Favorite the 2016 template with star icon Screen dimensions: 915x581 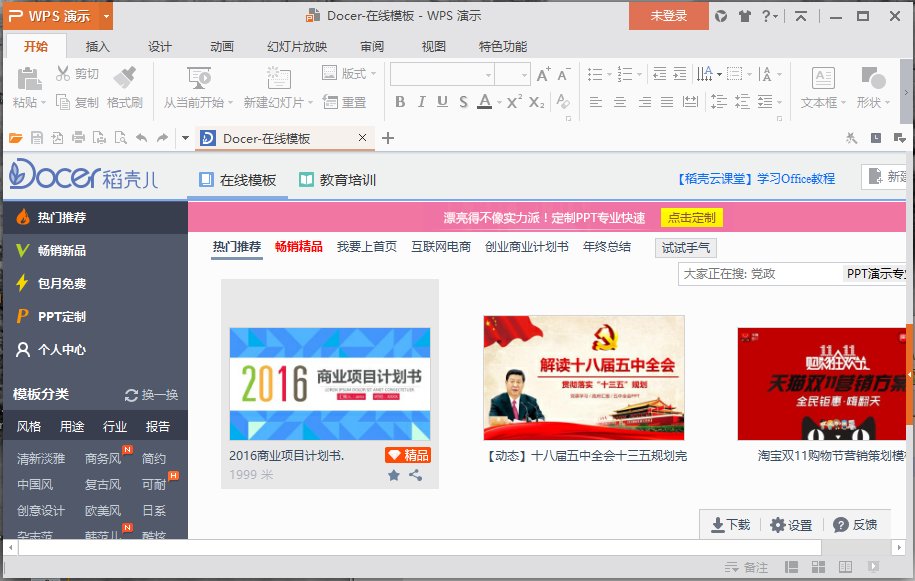tap(394, 475)
